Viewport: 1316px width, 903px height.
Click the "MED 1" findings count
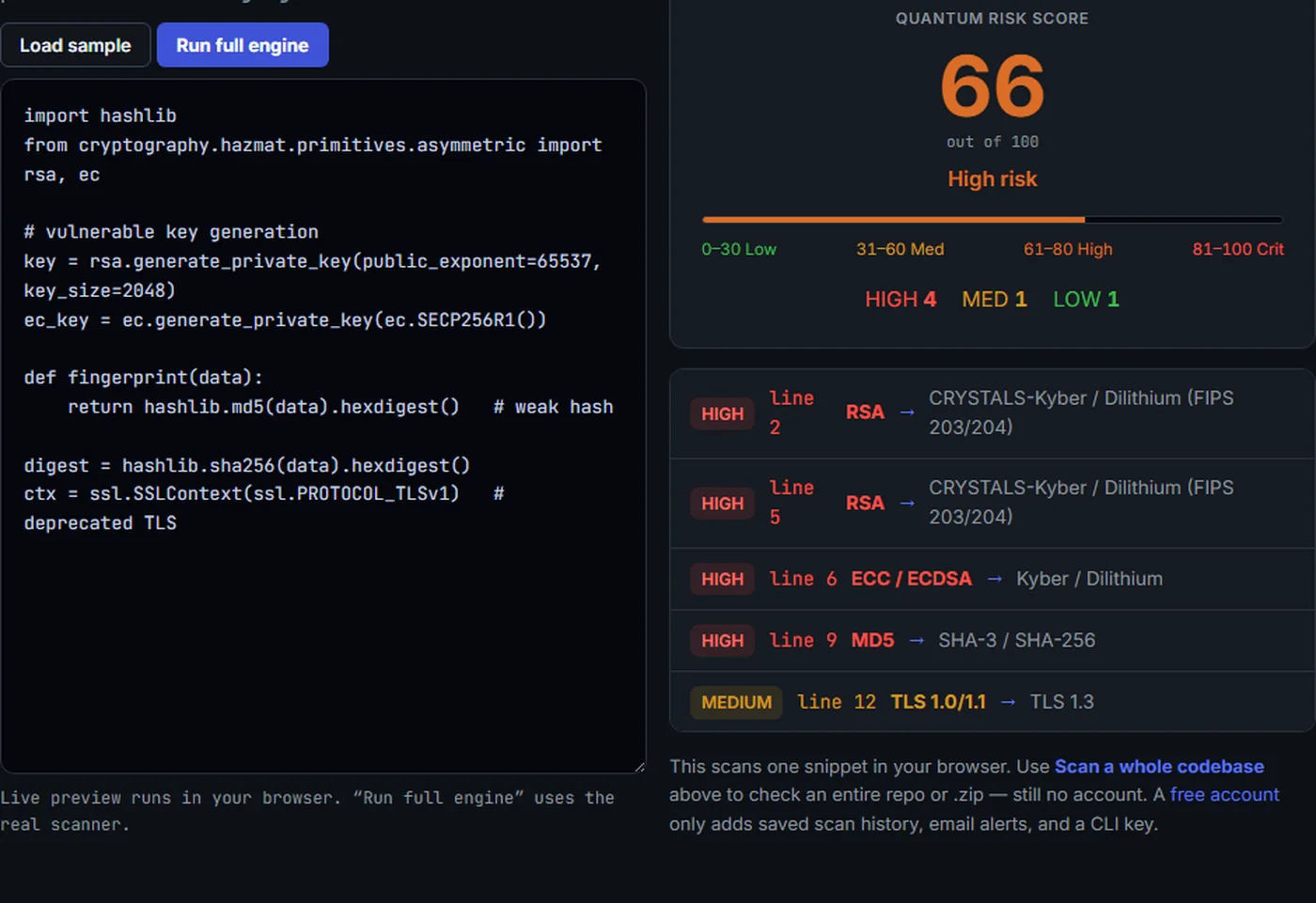[x=995, y=300]
